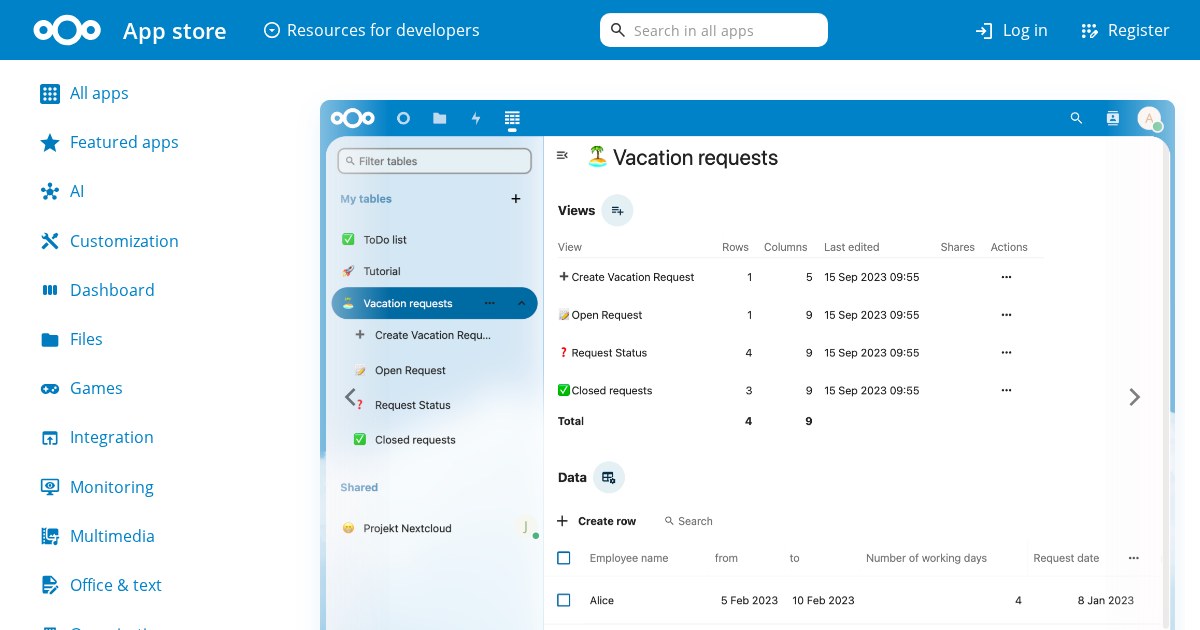1200x630 pixels.
Task: Click the Activity bolt icon in screenshot header
Action: [476, 118]
